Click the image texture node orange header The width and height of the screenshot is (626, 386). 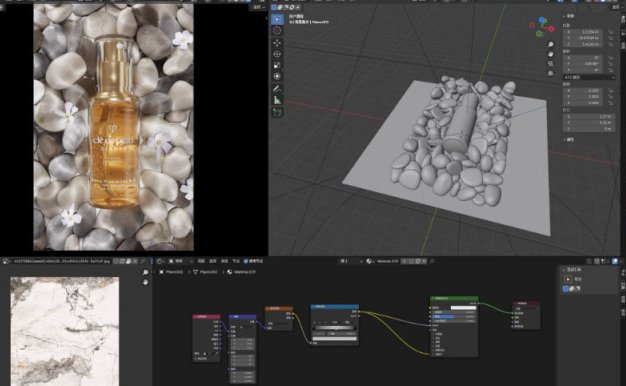point(279,309)
